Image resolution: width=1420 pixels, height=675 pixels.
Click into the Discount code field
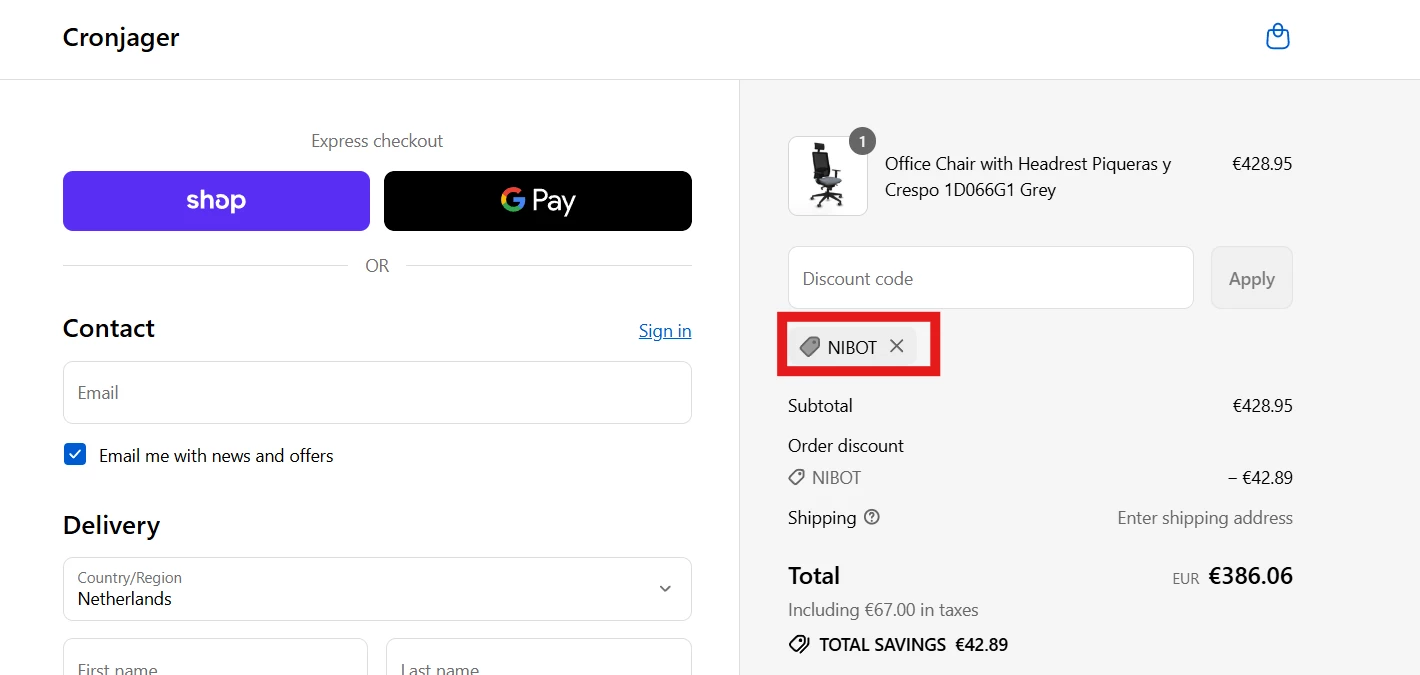point(990,278)
